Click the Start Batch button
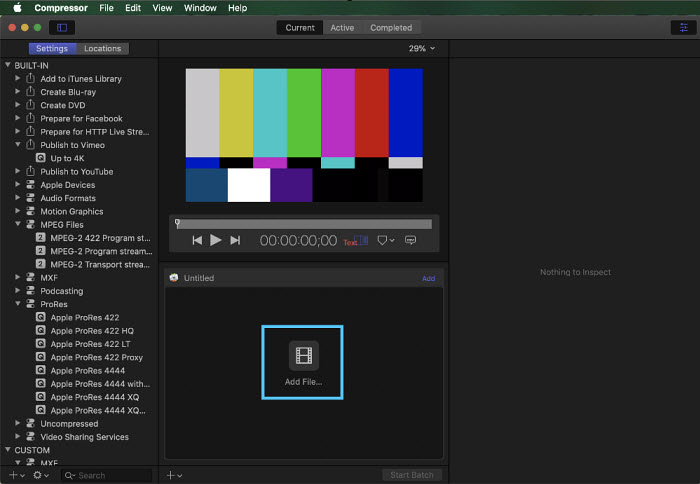This screenshot has width=700, height=484. tap(412, 475)
